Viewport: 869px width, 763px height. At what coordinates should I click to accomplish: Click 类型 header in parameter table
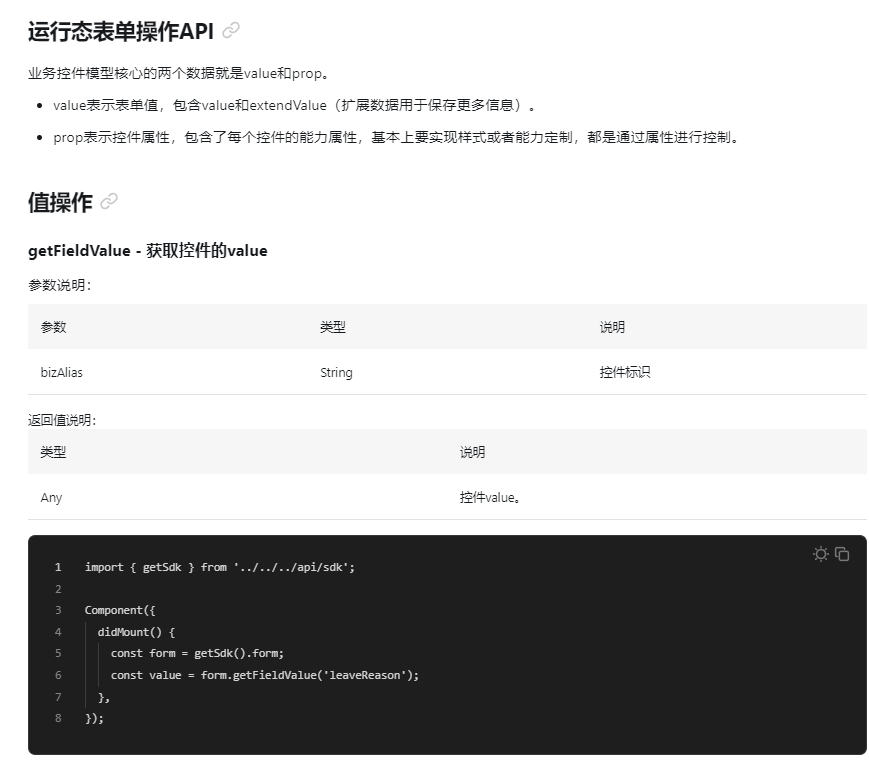[x=333, y=327]
